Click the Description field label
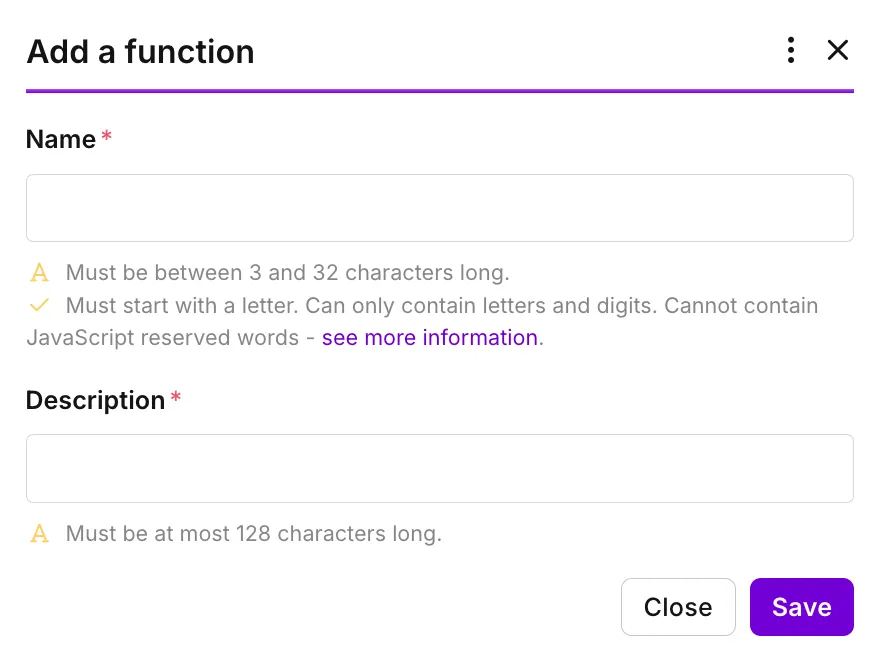Screen dimensions: 880x656 click(x=95, y=401)
